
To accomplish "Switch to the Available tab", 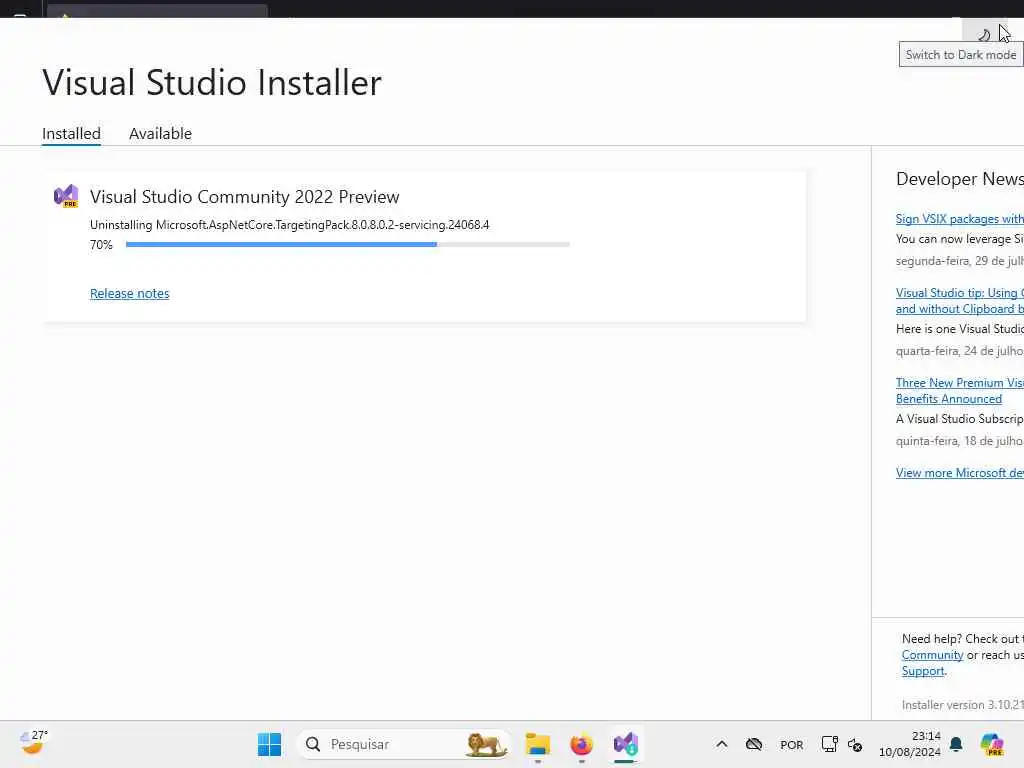I will point(160,133).
